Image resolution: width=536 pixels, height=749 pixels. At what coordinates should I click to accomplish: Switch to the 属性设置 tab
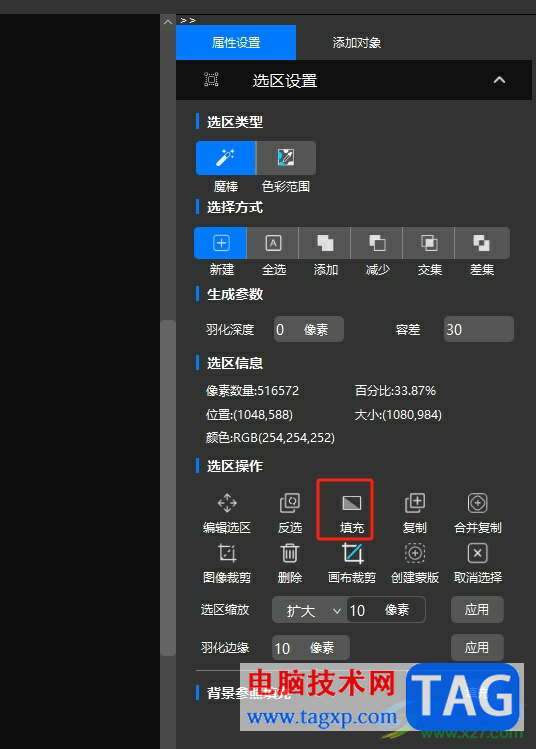(236, 43)
